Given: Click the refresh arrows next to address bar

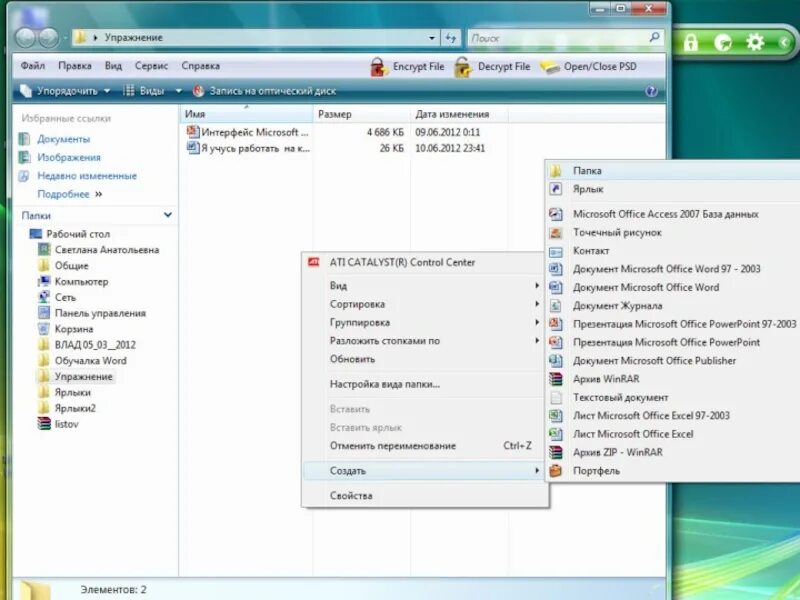Looking at the screenshot, I should tap(451, 38).
